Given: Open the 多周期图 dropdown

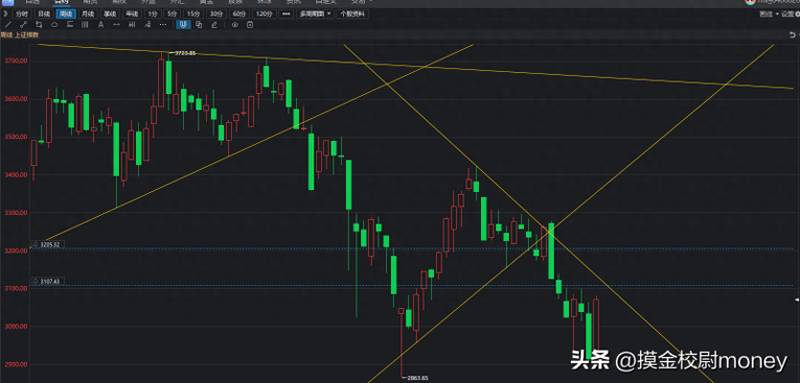Looking at the screenshot, I should [x=314, y=14].
